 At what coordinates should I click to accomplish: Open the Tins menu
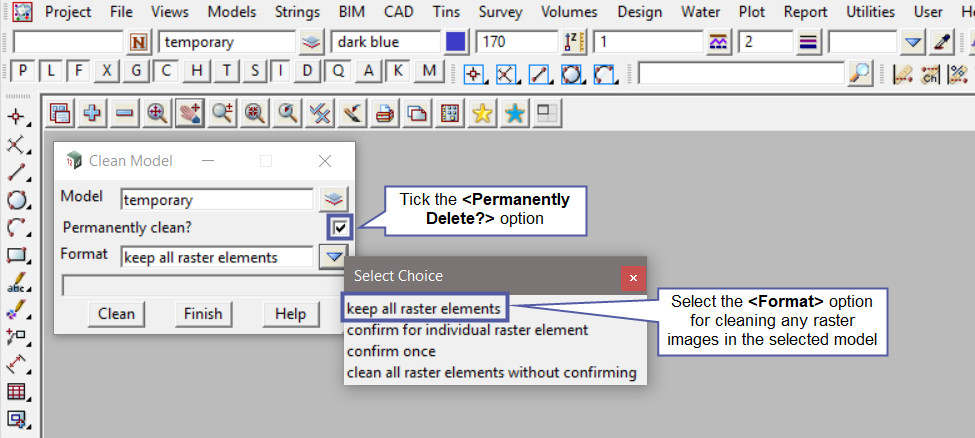click(x=447, y=12)
